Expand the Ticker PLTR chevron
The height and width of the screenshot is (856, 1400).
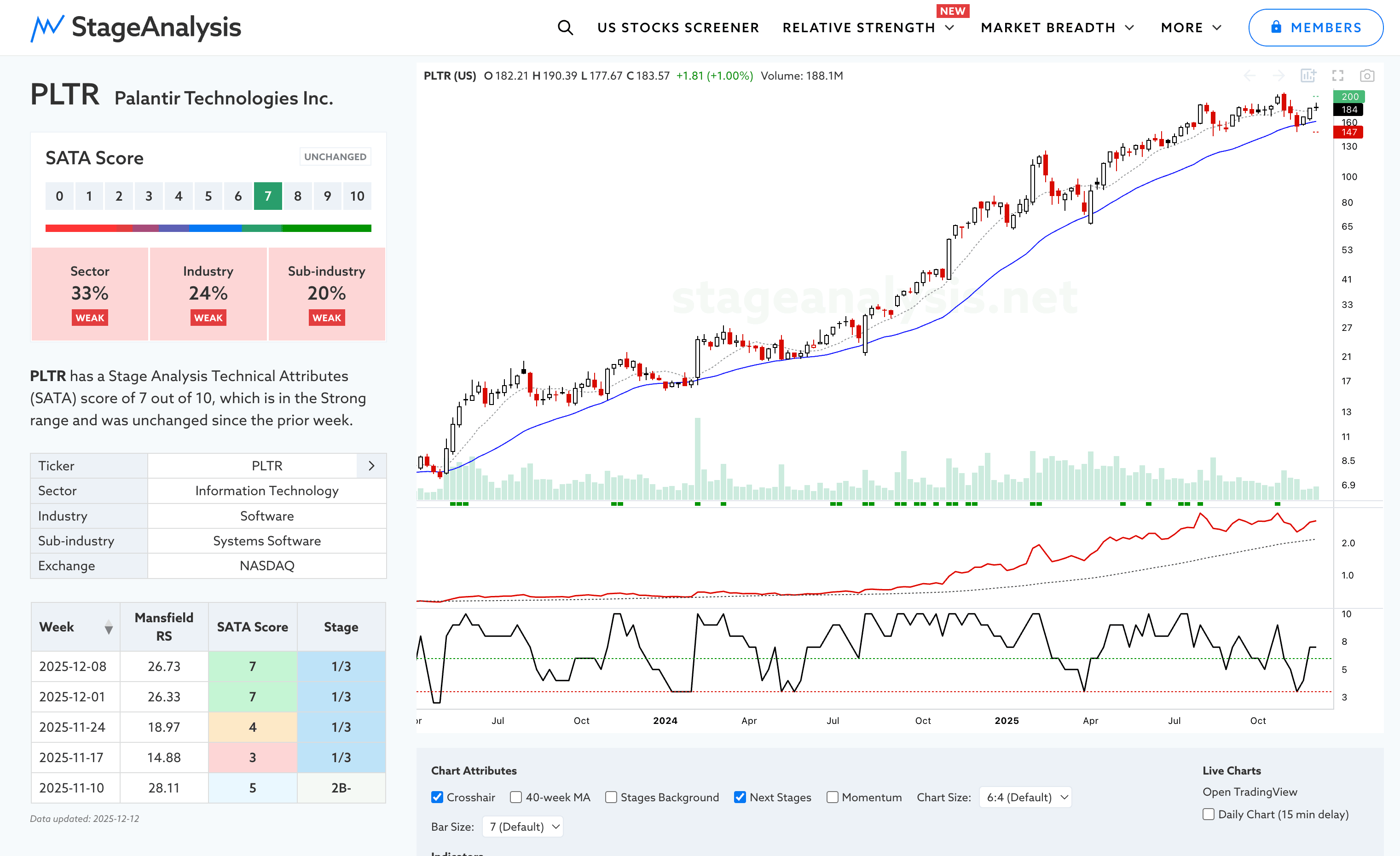point(371,466)
